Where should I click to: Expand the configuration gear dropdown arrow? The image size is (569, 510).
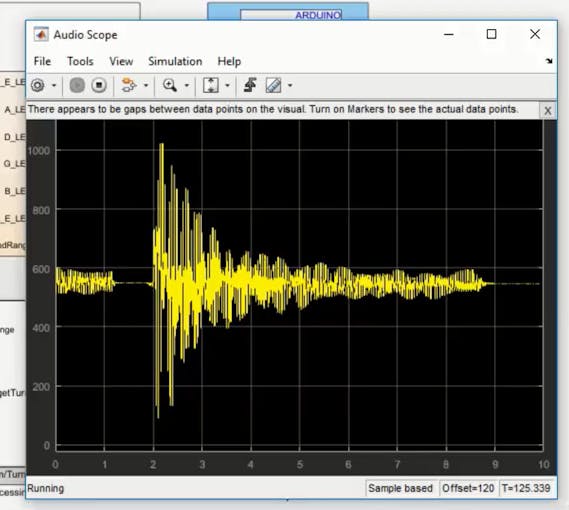coord(54,86)
